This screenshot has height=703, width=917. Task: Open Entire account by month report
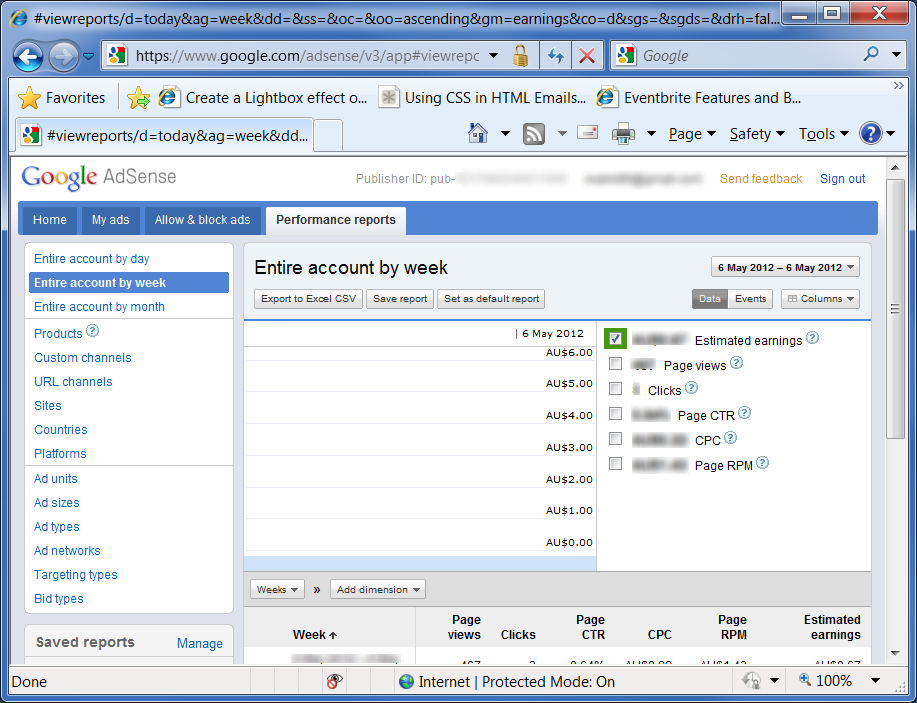tap(99, 306)
